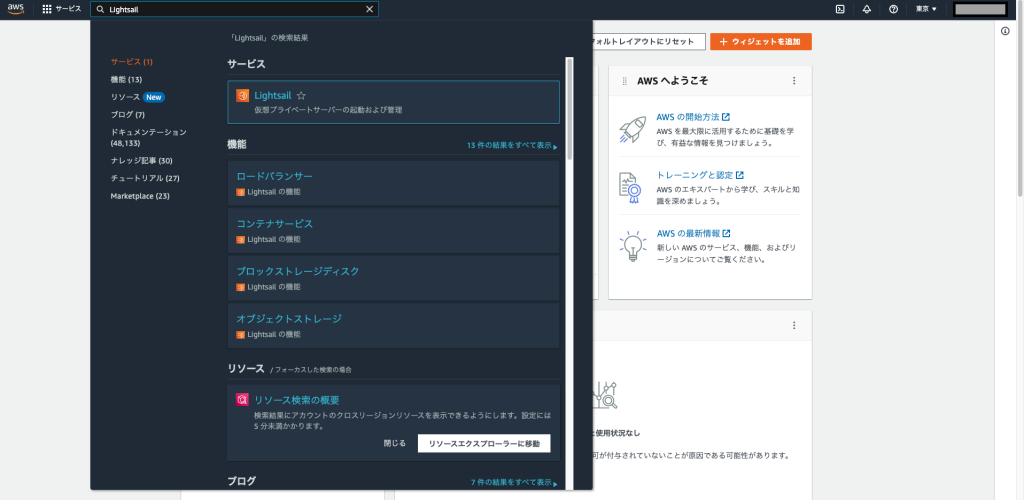Click the リソースエクスプローラーに移動 button

coord(483,443)
